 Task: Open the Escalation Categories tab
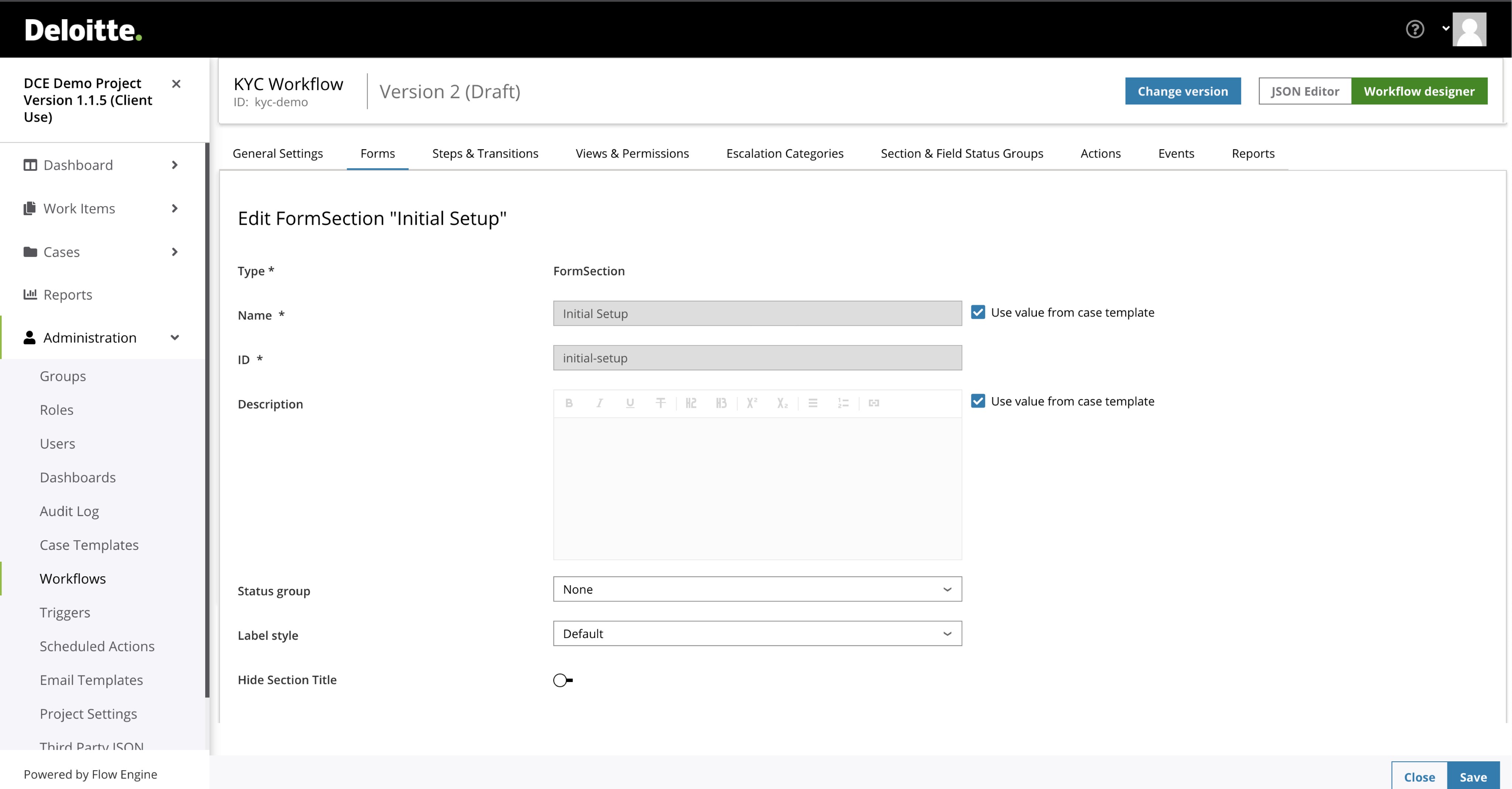tap(784, 153)
